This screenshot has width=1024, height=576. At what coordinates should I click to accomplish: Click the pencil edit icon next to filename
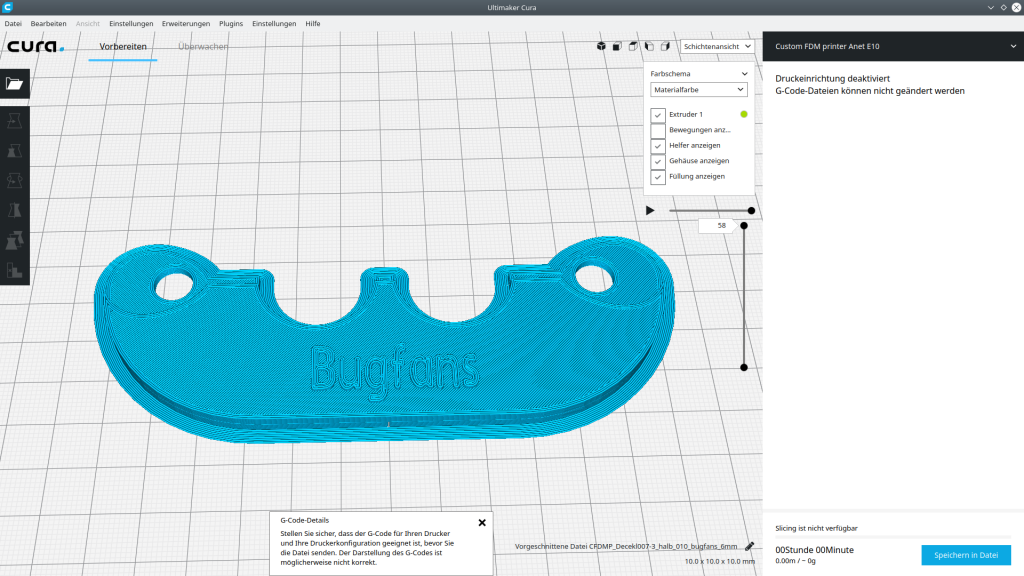[x=750, y=547]
